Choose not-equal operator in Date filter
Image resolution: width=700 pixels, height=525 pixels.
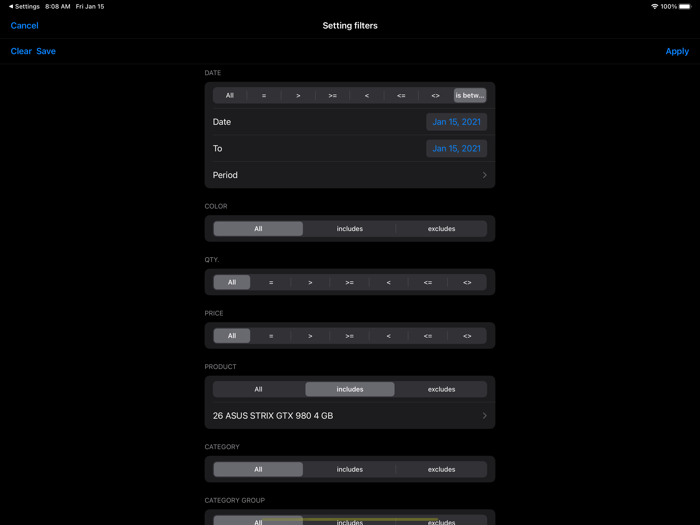pos(435,95)
